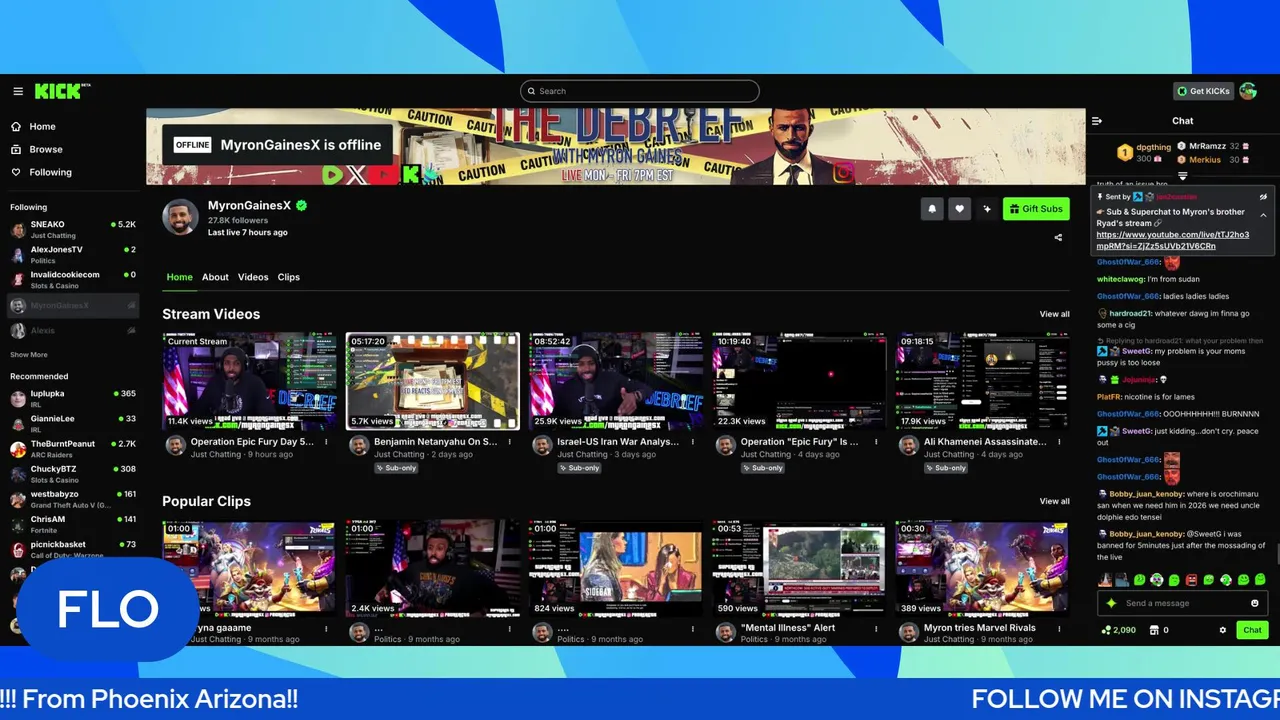Share the MyronGainesX channel
Image resolution: width=1280 pixels, height=720 pixels.
coord(1058,238)
